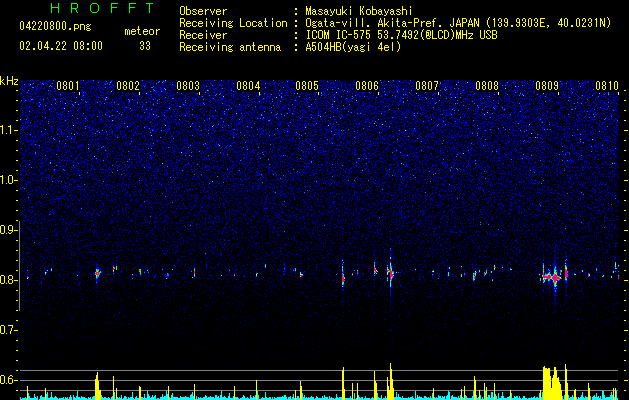Click the Receiver field label

pos(203,35)
